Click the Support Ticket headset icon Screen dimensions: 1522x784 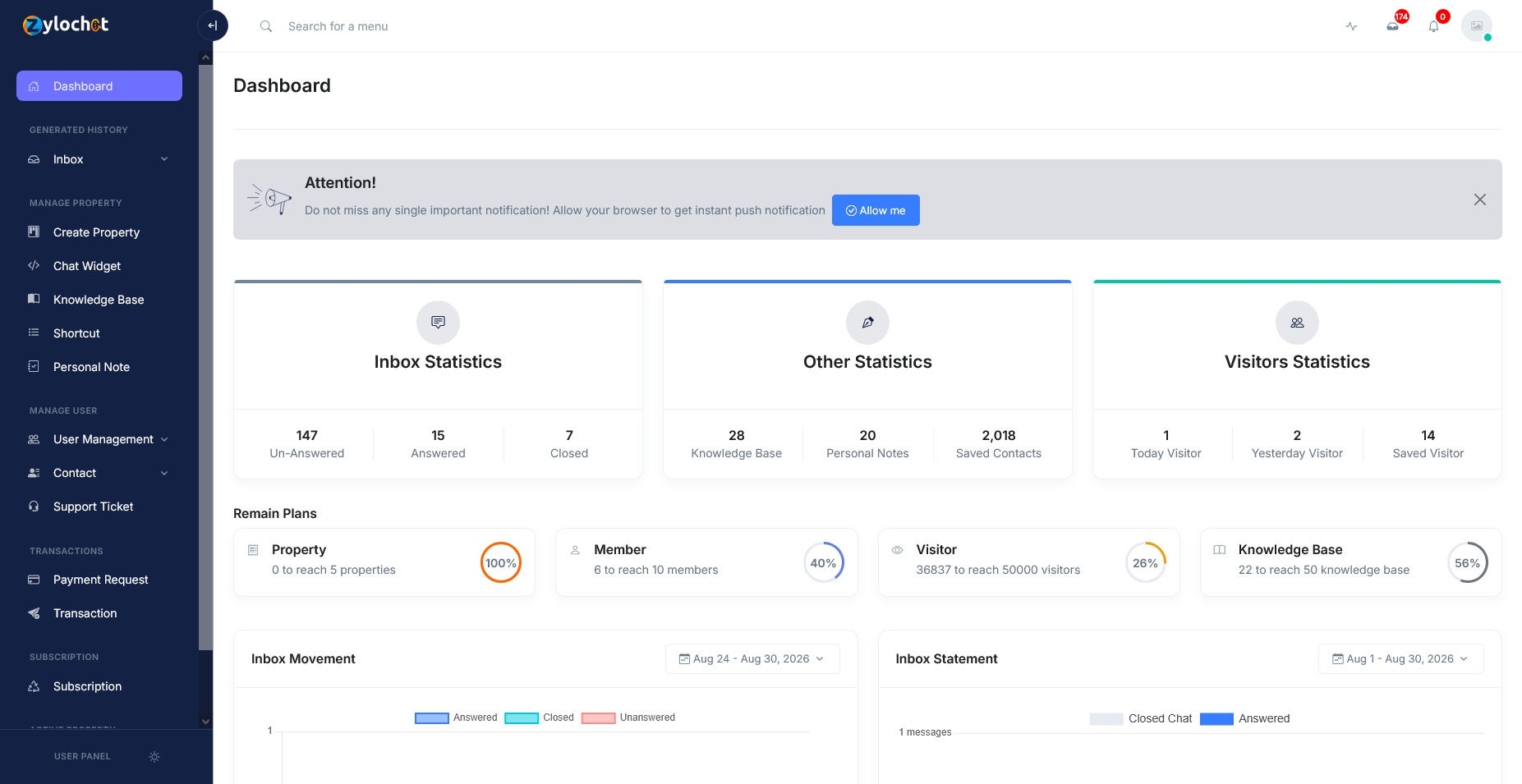tap(34, 507)
